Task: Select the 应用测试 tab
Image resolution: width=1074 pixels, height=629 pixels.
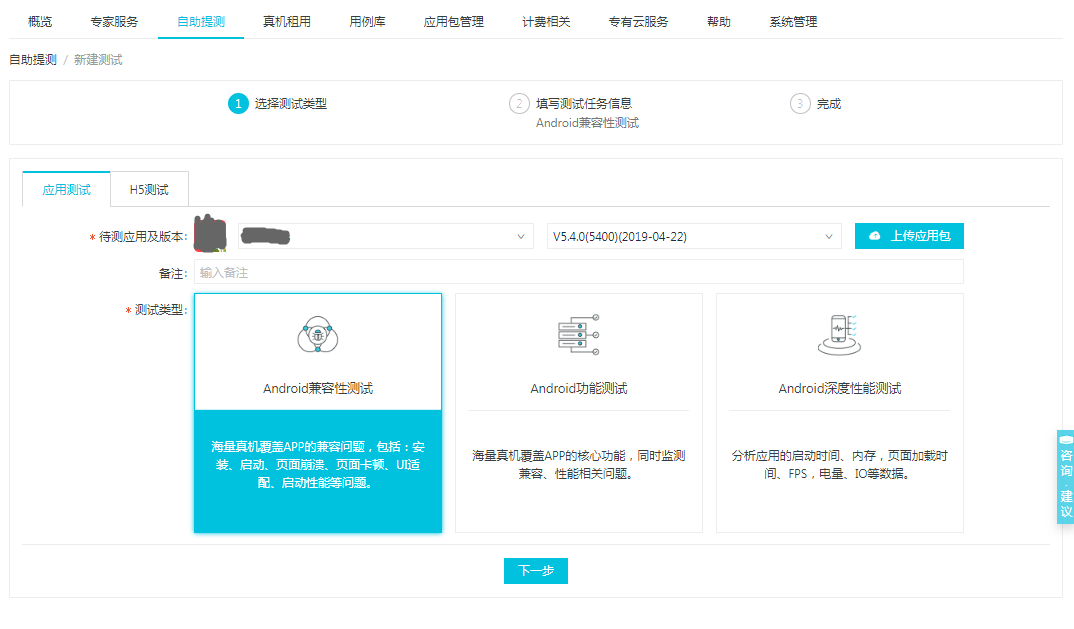Action: pyautogui.click(x=66, y=190)
